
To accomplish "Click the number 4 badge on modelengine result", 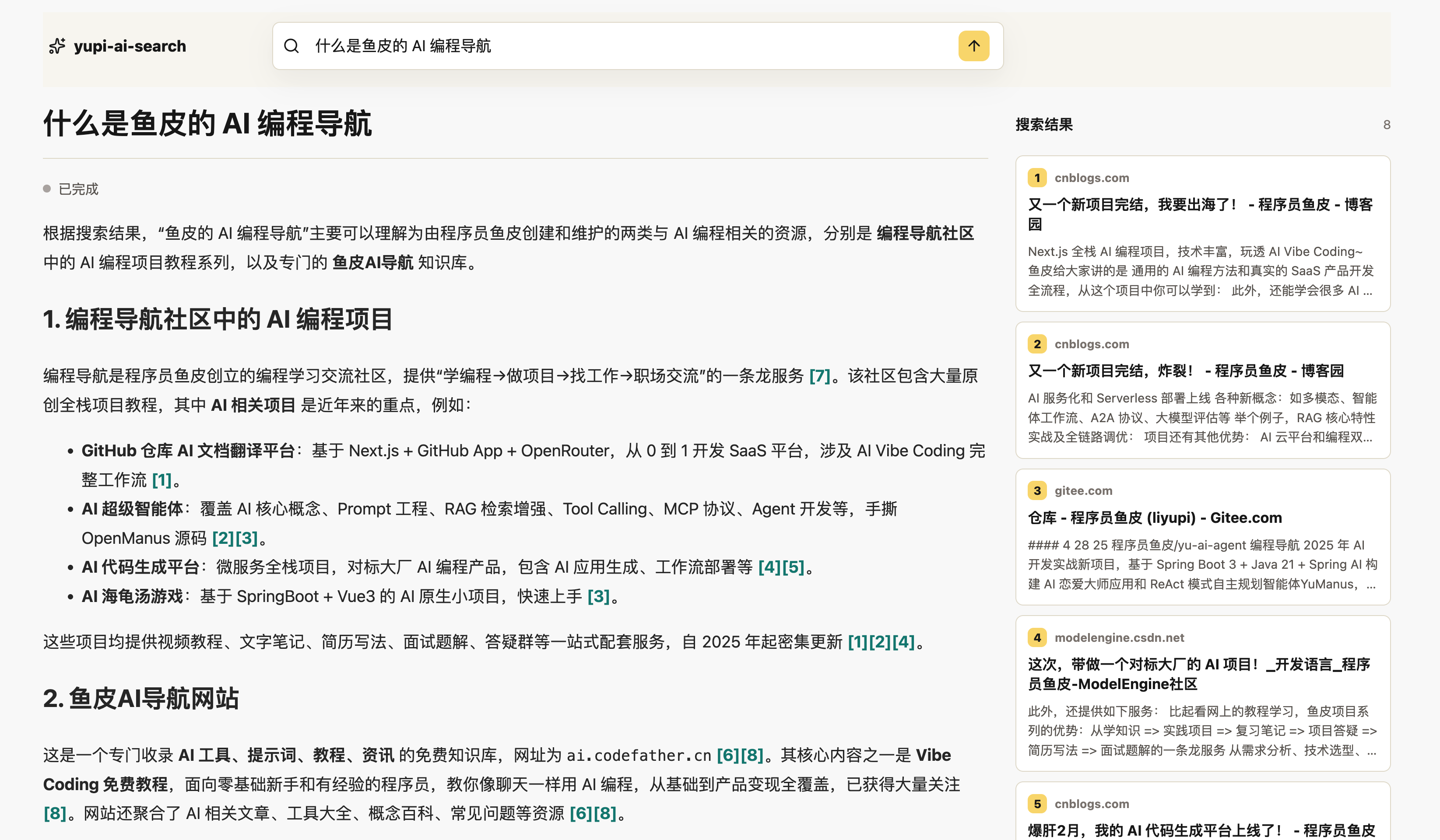I will click(x=1037, y=637).
